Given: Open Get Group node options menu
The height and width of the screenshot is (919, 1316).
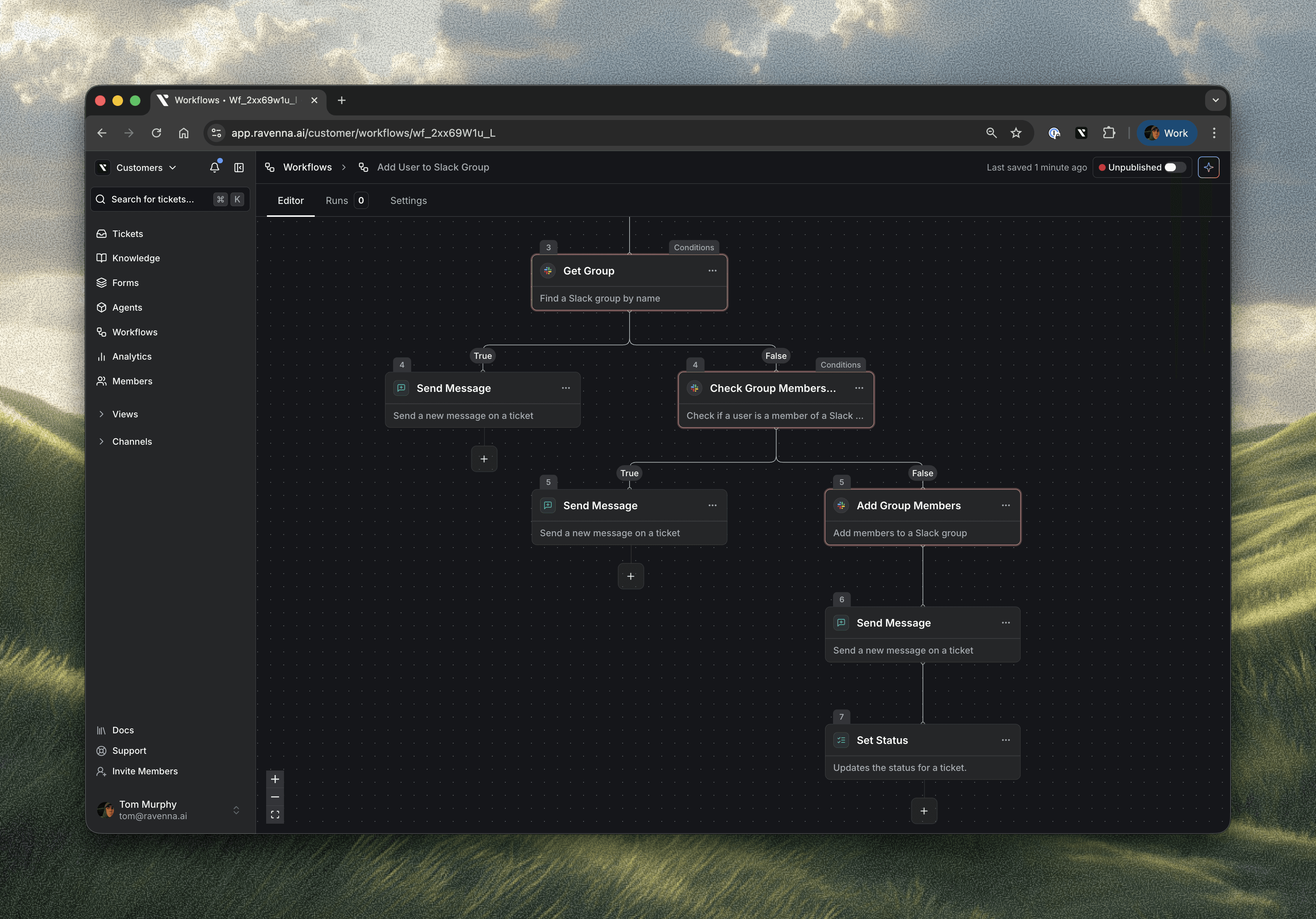Looking at the screenshot, I should [712, 271].
